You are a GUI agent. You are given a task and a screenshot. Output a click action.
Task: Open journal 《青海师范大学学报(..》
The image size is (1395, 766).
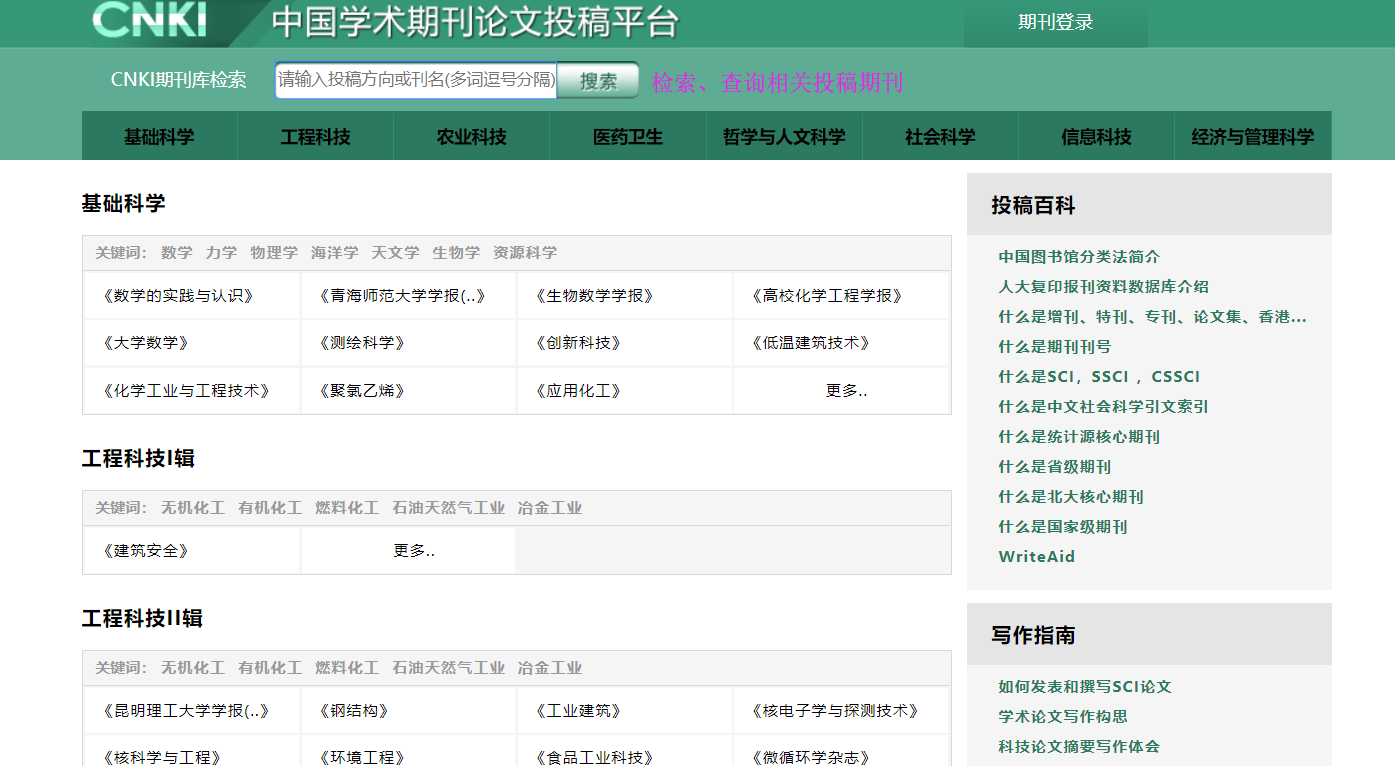(402, 296)
